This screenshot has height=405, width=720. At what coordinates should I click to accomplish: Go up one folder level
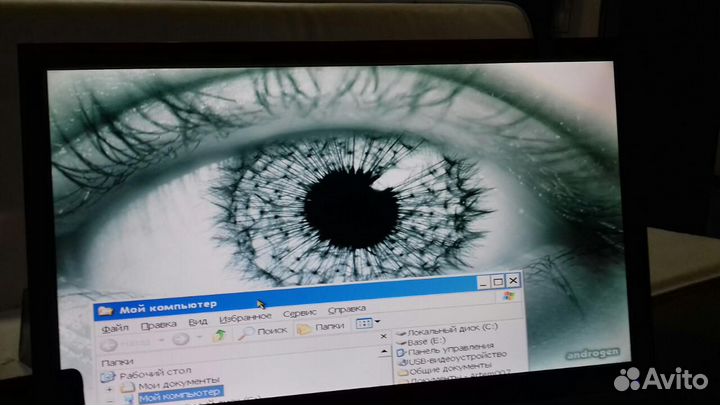pos(219,335)
